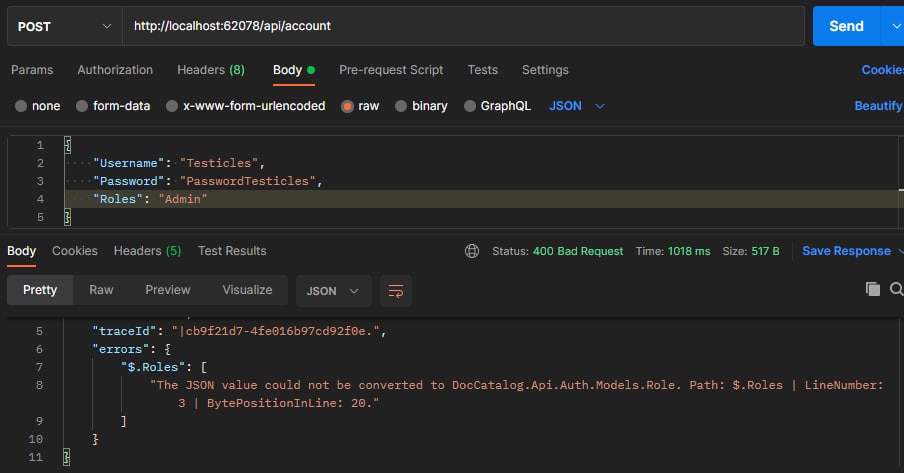Show the Raw response view
Viewport: 904px width, 473px height.
pos(101,290)
